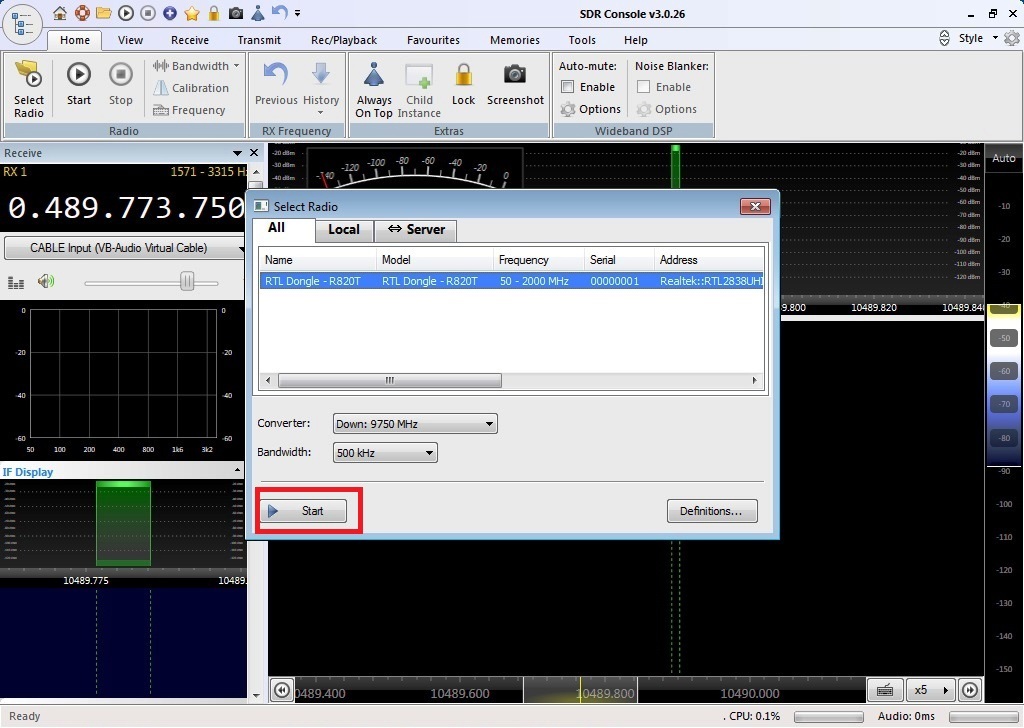The image size is (1024, 728).
Task: Expand the CABLE Input audio device dropdown
Action: click(x=125, y=248)
